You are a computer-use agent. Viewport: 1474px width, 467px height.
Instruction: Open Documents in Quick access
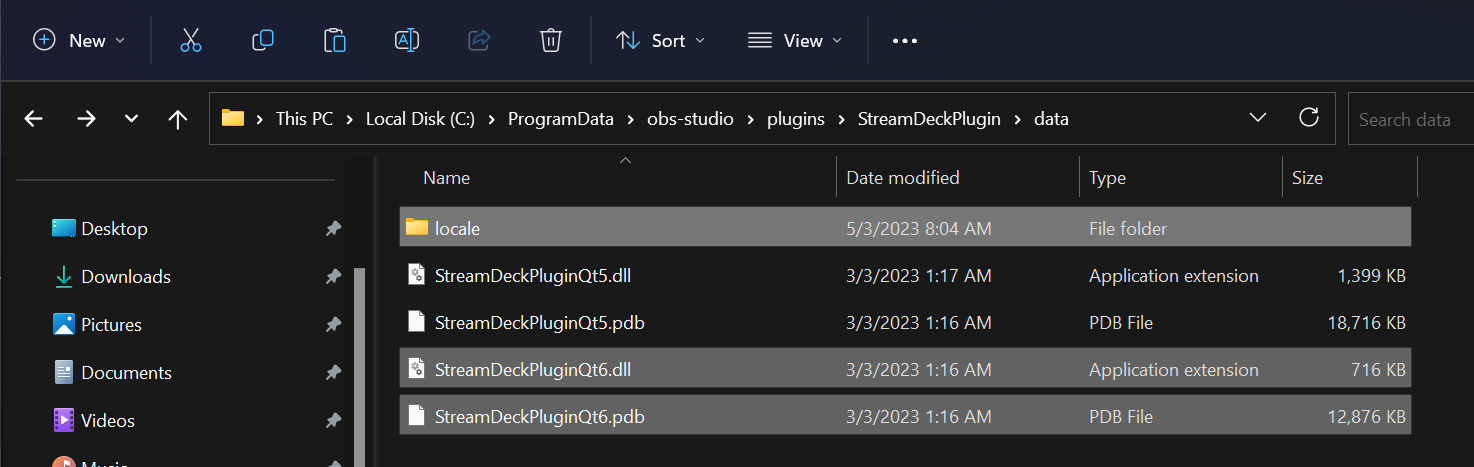click(126, 373)
